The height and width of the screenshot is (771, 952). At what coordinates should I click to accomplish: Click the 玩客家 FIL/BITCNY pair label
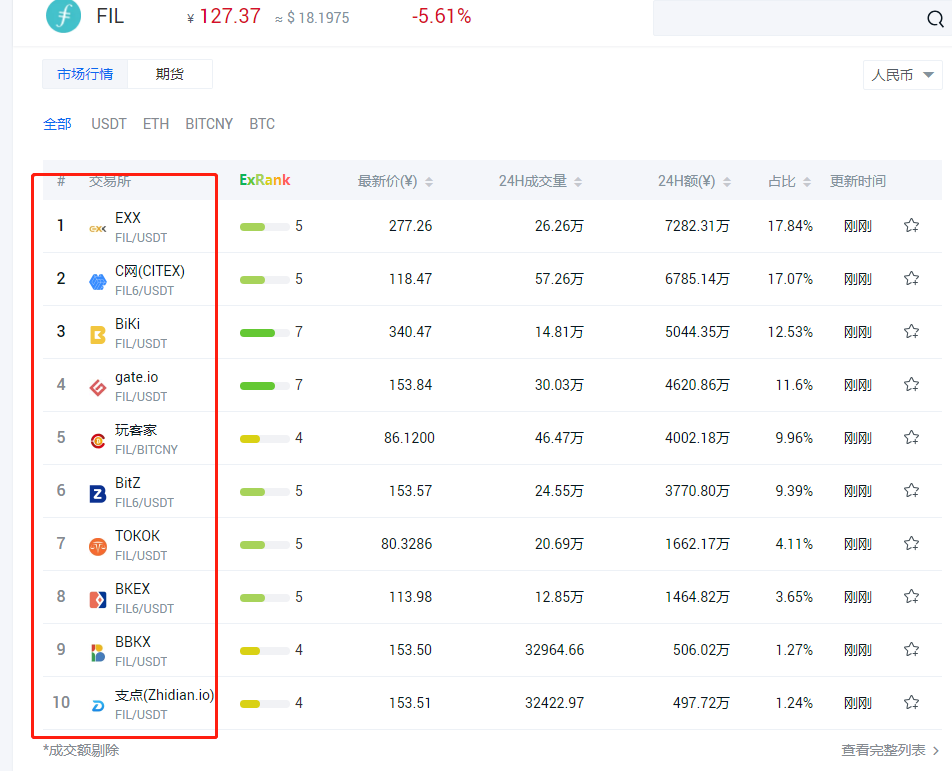[146, 450]
